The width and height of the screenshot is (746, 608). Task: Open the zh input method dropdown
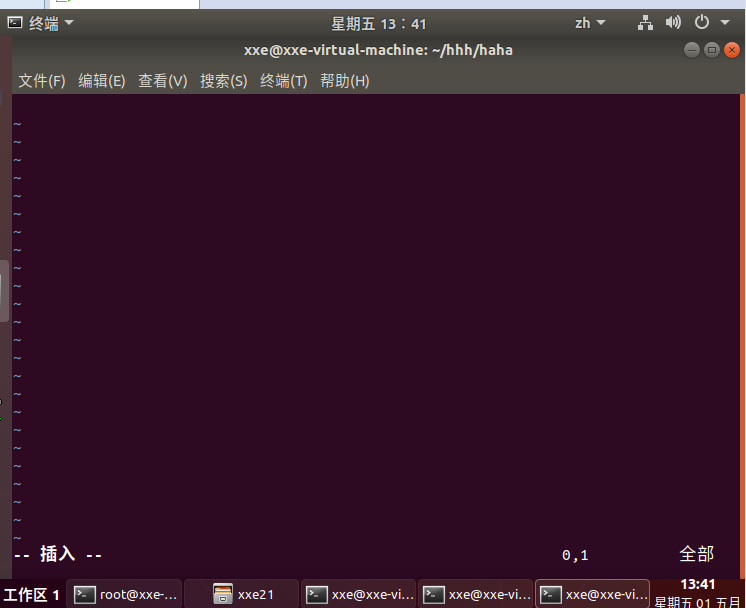590,23
